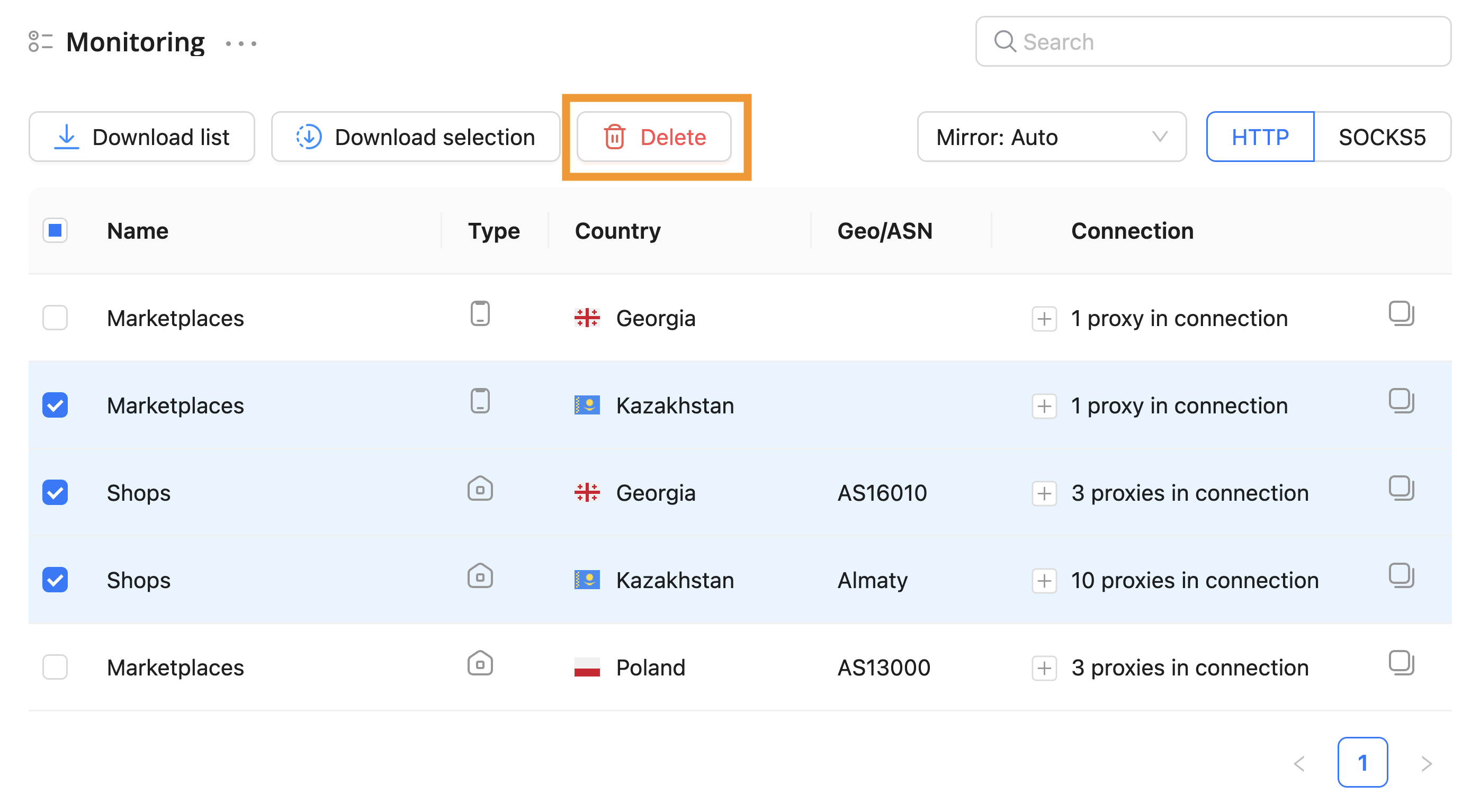This screenshot has width=1471, height=812.
Task: Click mobile type icon in Kazakhstan Marketplaces row
Action: [x=480, y=401]
